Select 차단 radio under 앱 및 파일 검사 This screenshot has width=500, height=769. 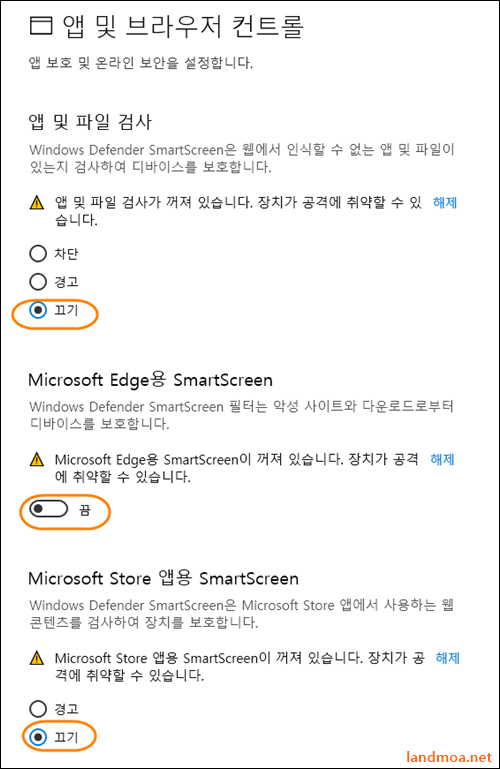(38, 254)
